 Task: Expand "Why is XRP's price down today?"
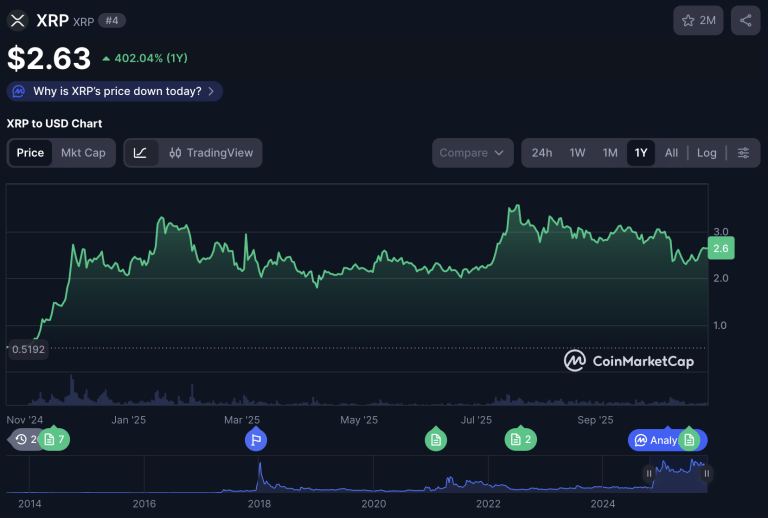coord(115,91)
